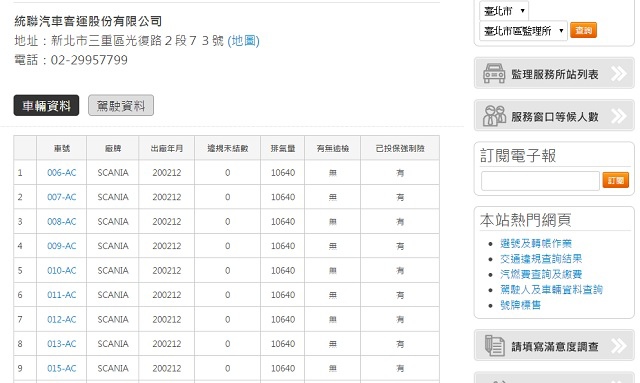Click the e-newsletter email input field

click(x=540, y=180)
